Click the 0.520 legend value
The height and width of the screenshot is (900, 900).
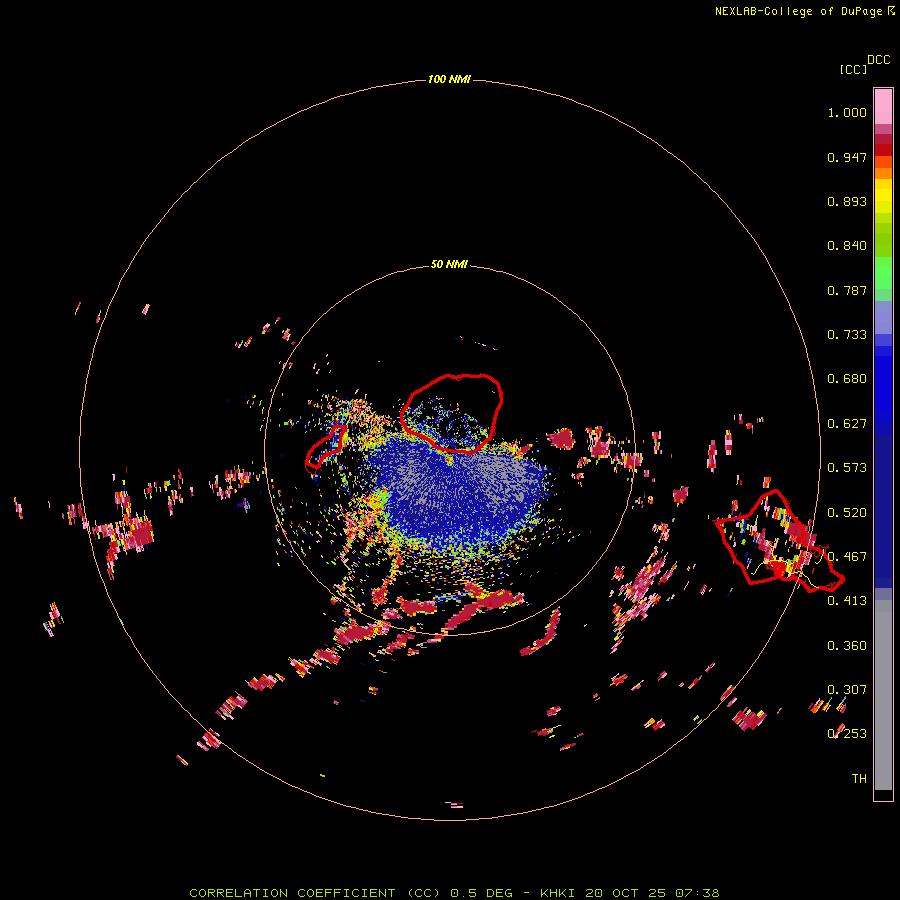[847, 513]
